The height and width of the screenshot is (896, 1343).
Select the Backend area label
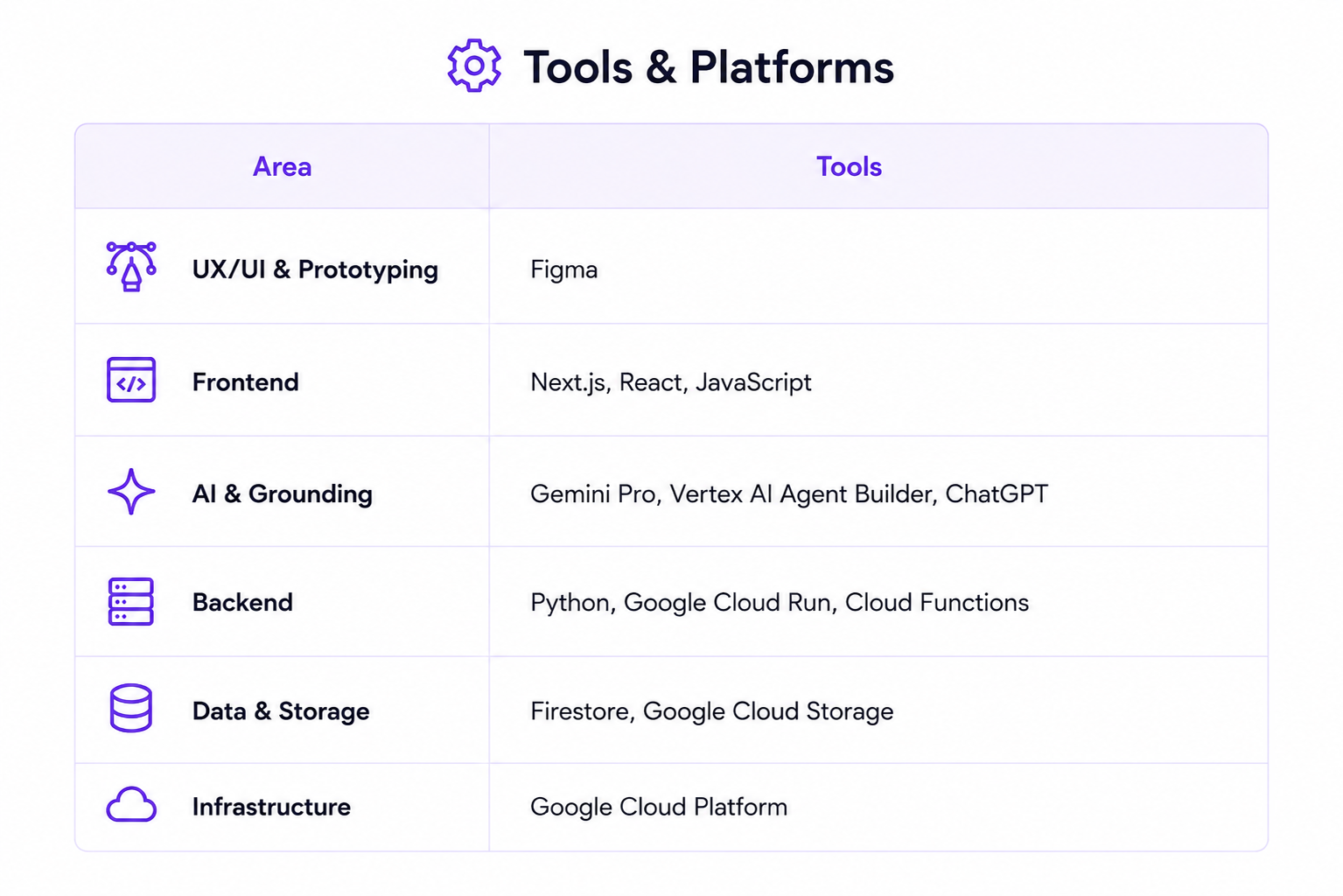pos(242,602)
